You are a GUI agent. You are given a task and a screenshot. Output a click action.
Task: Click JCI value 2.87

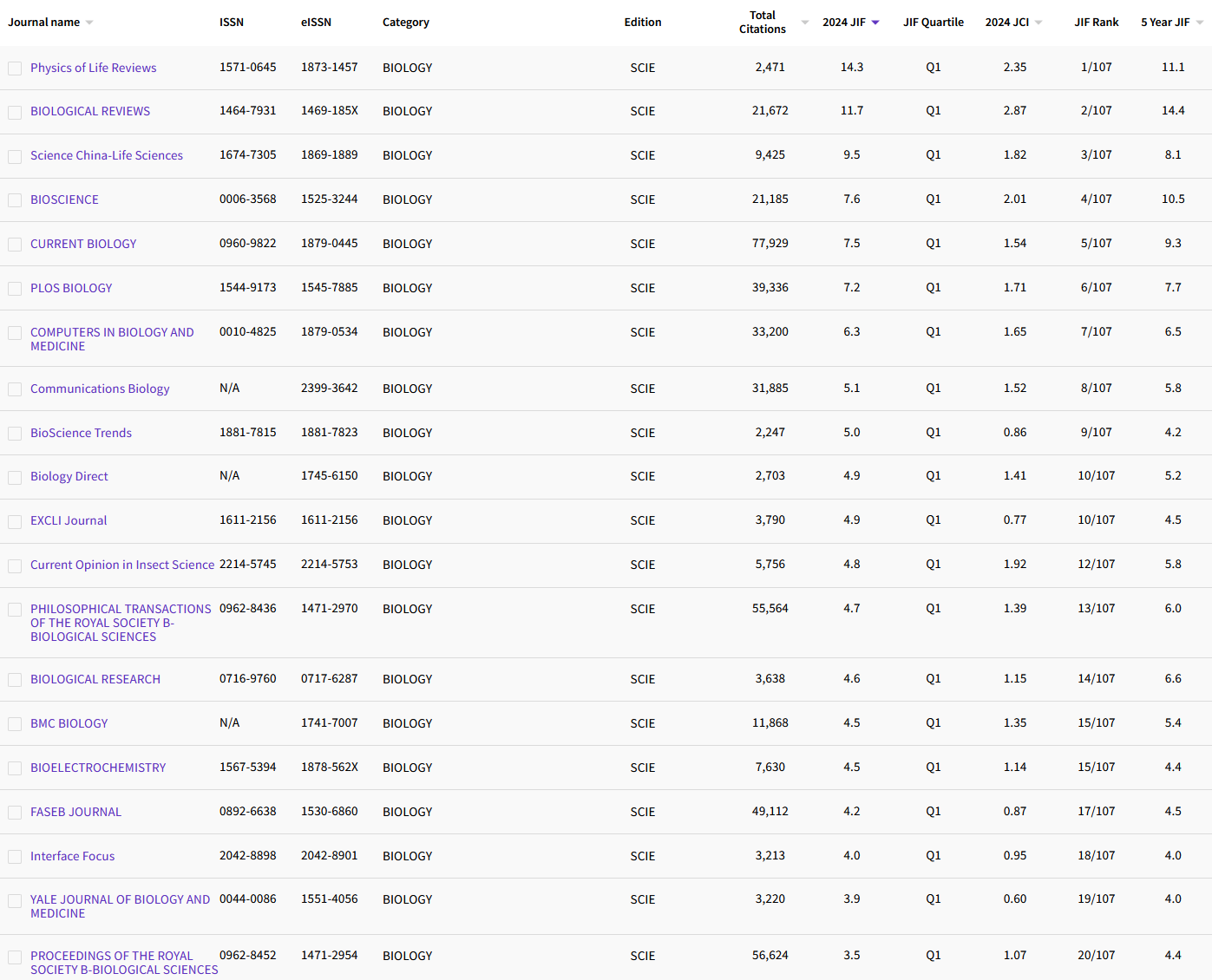tap(1015, 111)
